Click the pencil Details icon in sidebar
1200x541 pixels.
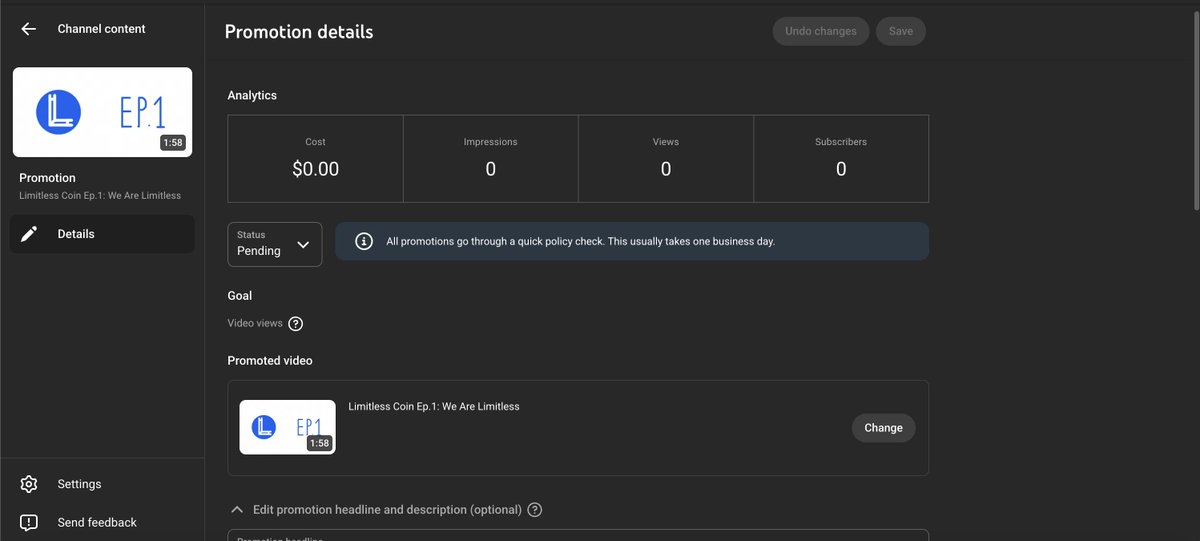pyautogui.click(x=29, y=234)
